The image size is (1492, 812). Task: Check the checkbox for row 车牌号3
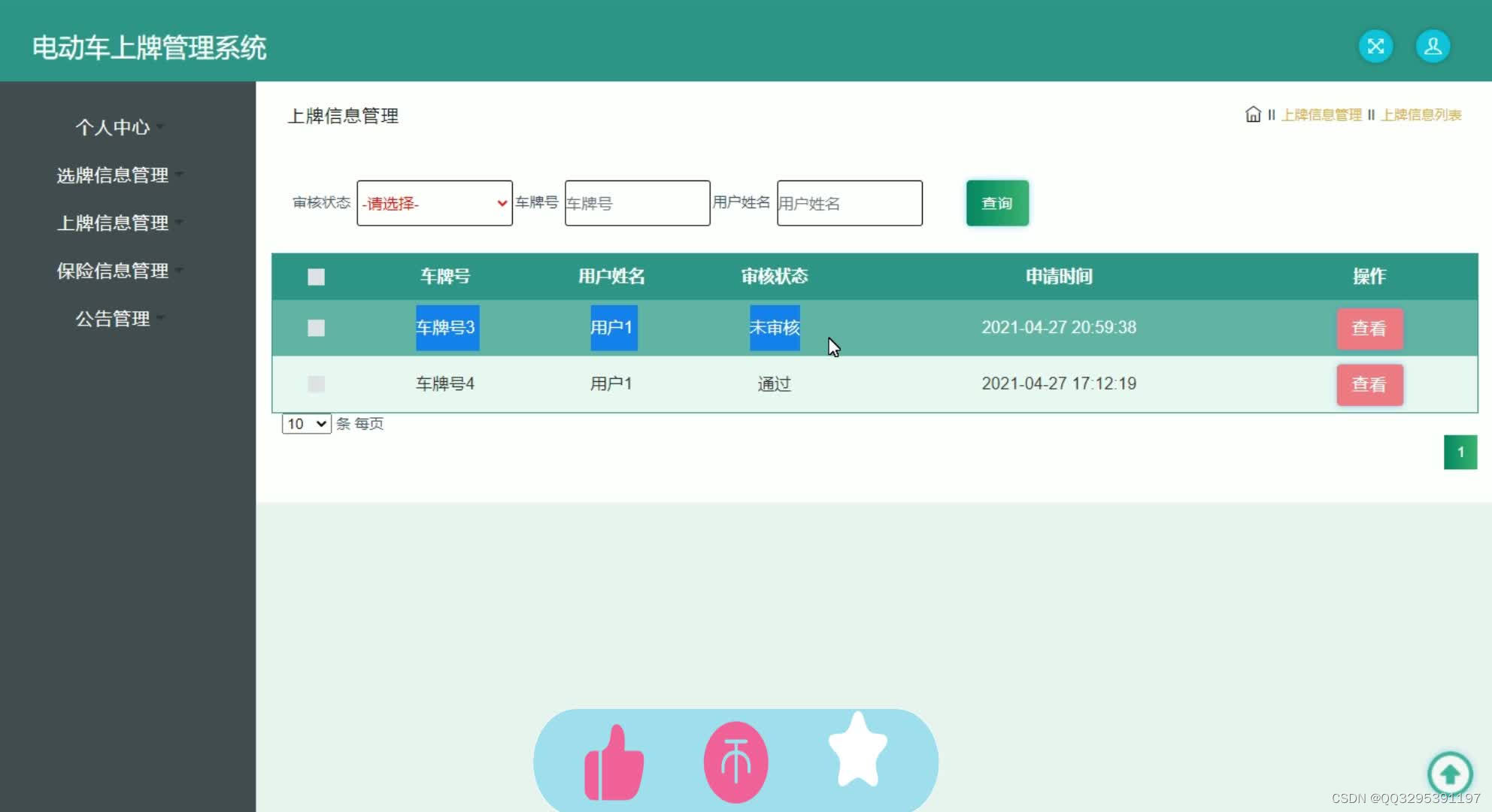316,328
